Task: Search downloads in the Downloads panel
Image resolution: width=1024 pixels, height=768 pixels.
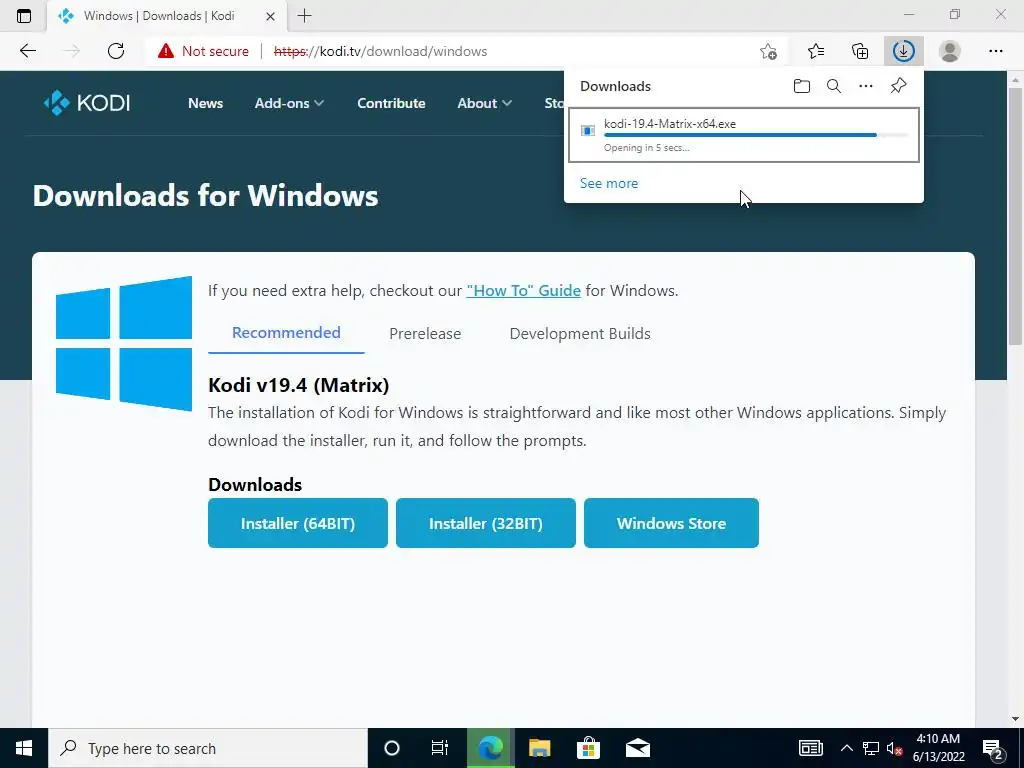Action: tap(833, 86)
